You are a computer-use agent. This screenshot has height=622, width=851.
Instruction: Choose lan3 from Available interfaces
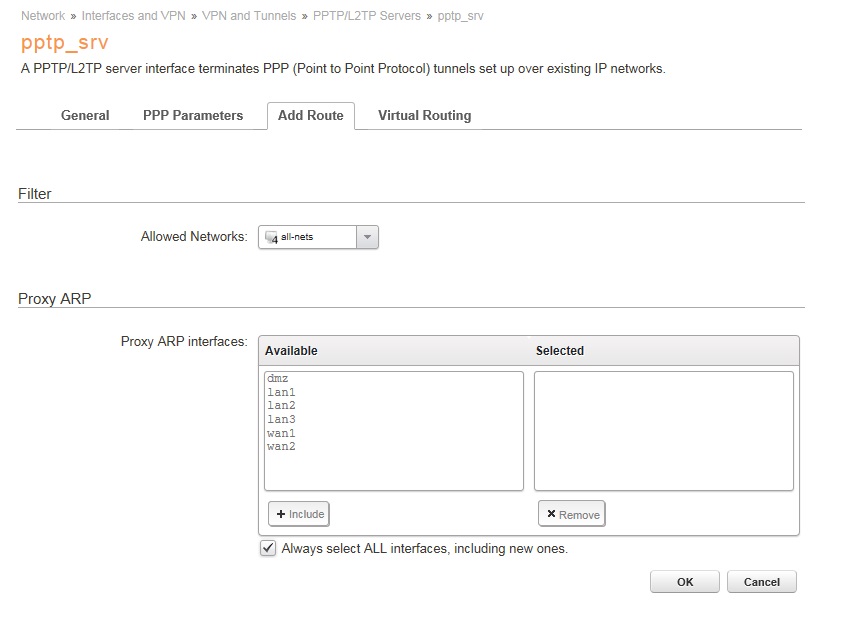(x=281, y=420)
